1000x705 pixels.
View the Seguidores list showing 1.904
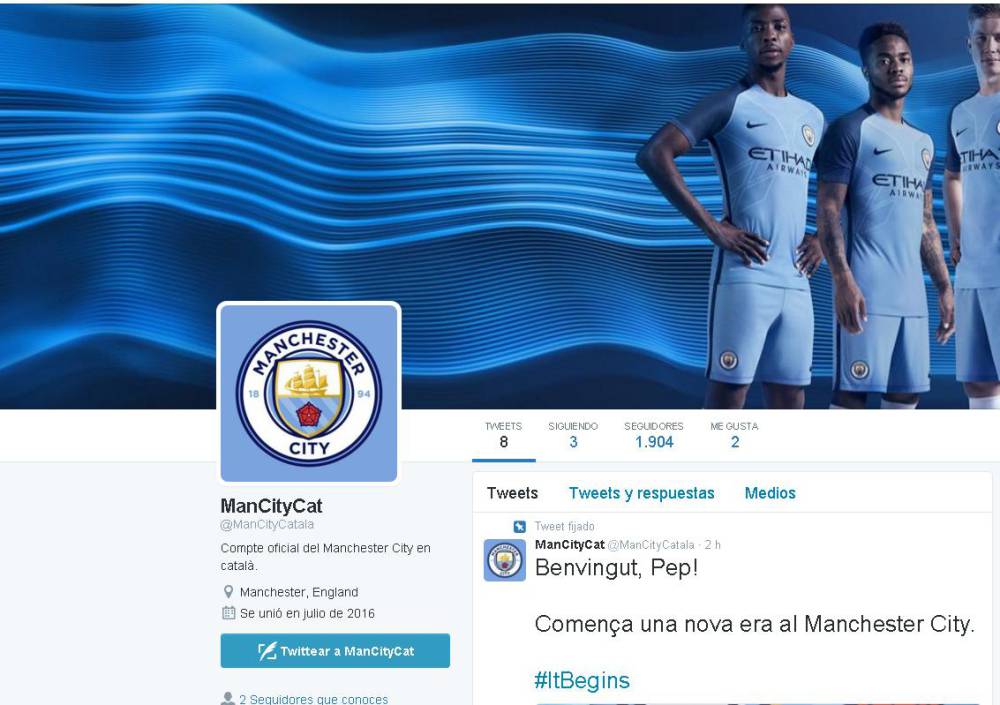tap(654, 435)
